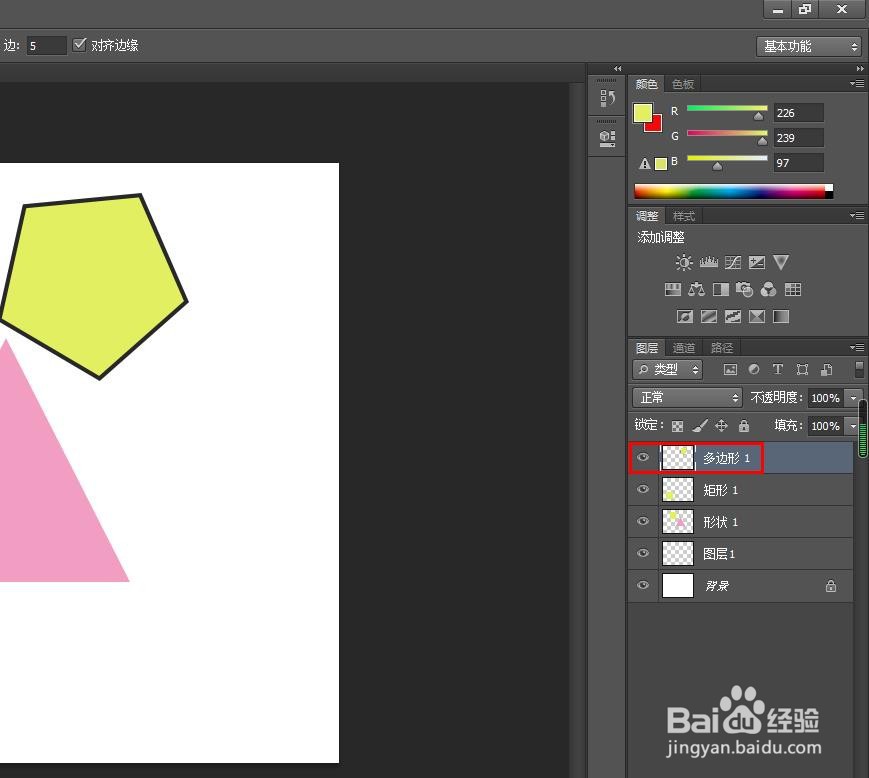Viewport: 869px width, 778px height.
Task: Add a Selective Color adjustment
Action: pos(757,316)
